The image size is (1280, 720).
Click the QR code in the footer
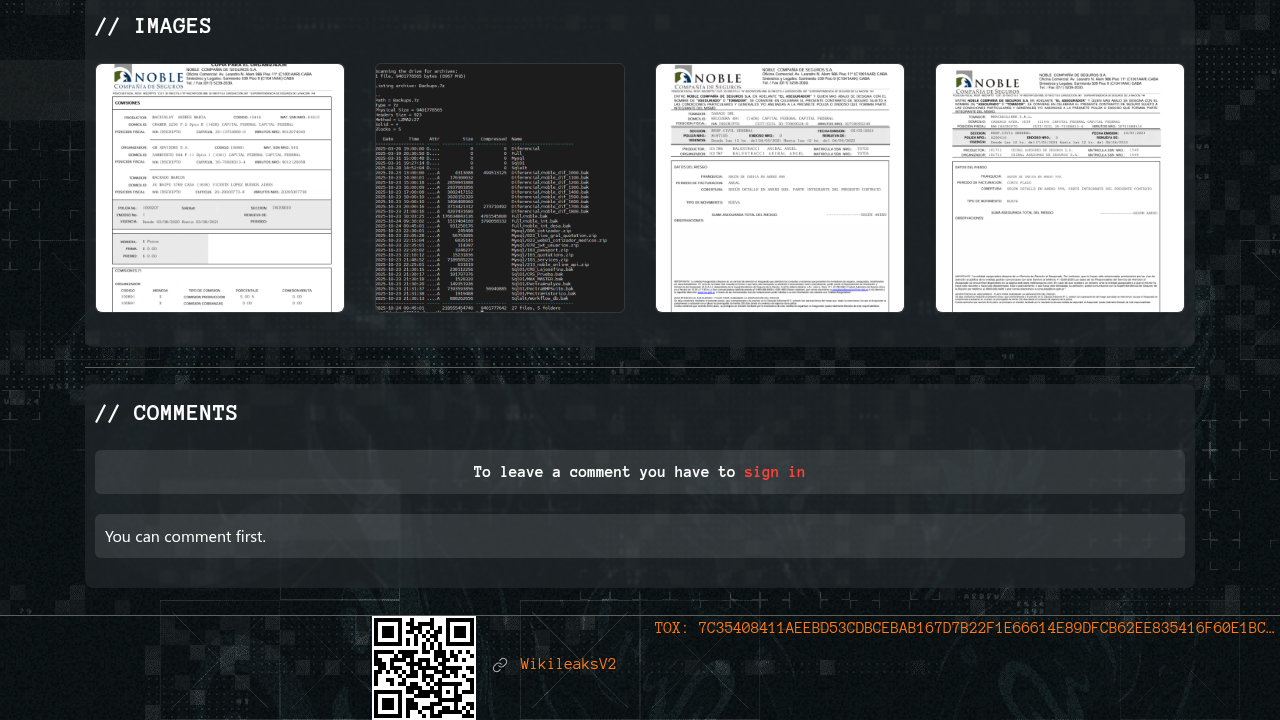point(424,667)
